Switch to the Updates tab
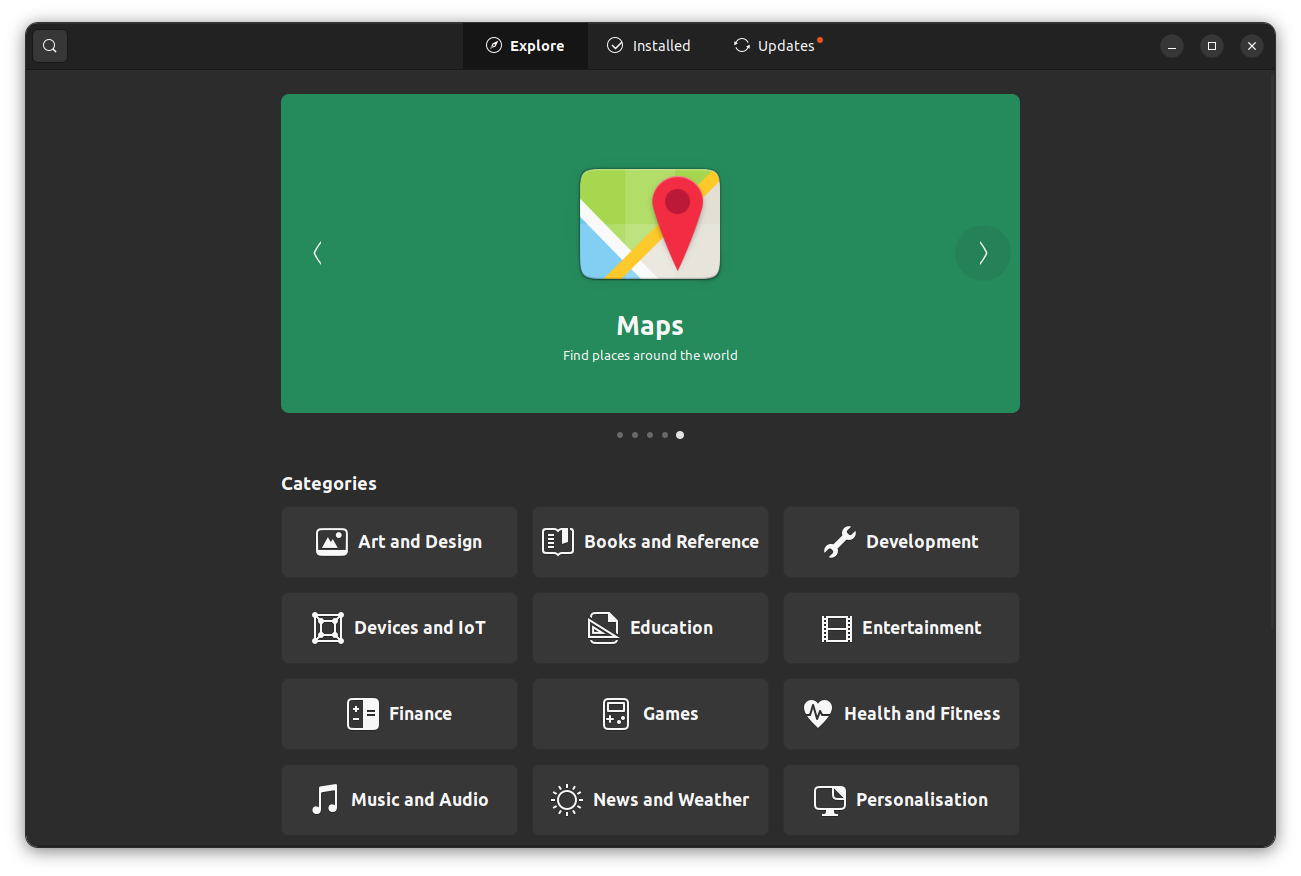Viewport: 1301px width, 876px height. point(775,46)
